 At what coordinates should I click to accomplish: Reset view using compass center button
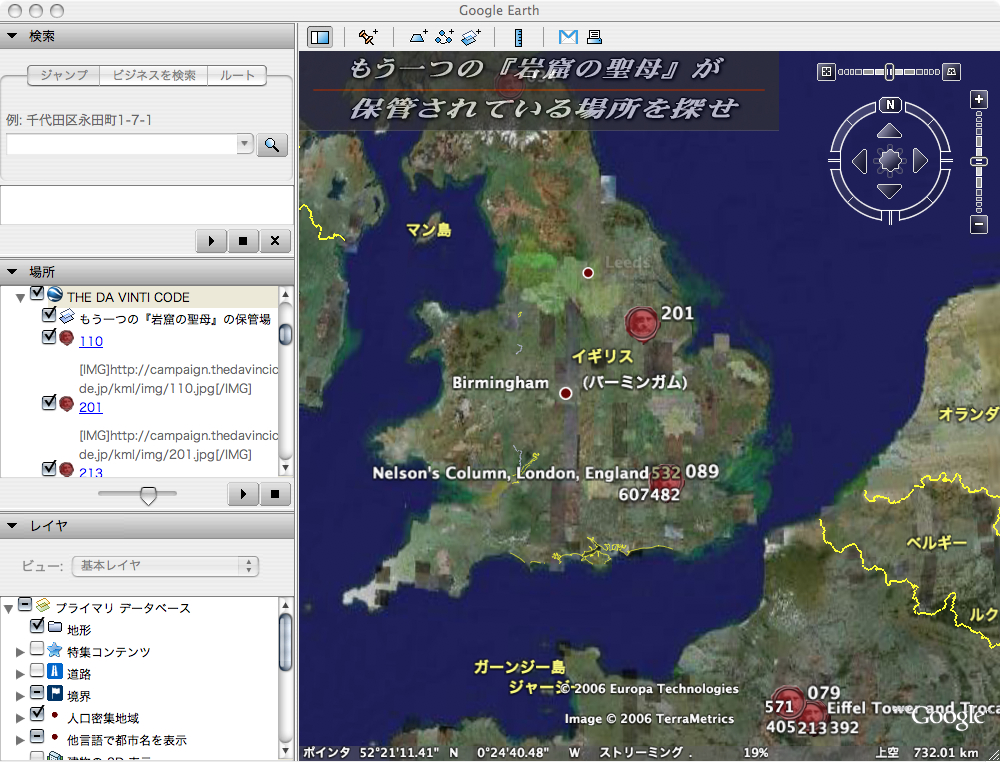click(890, 161)
